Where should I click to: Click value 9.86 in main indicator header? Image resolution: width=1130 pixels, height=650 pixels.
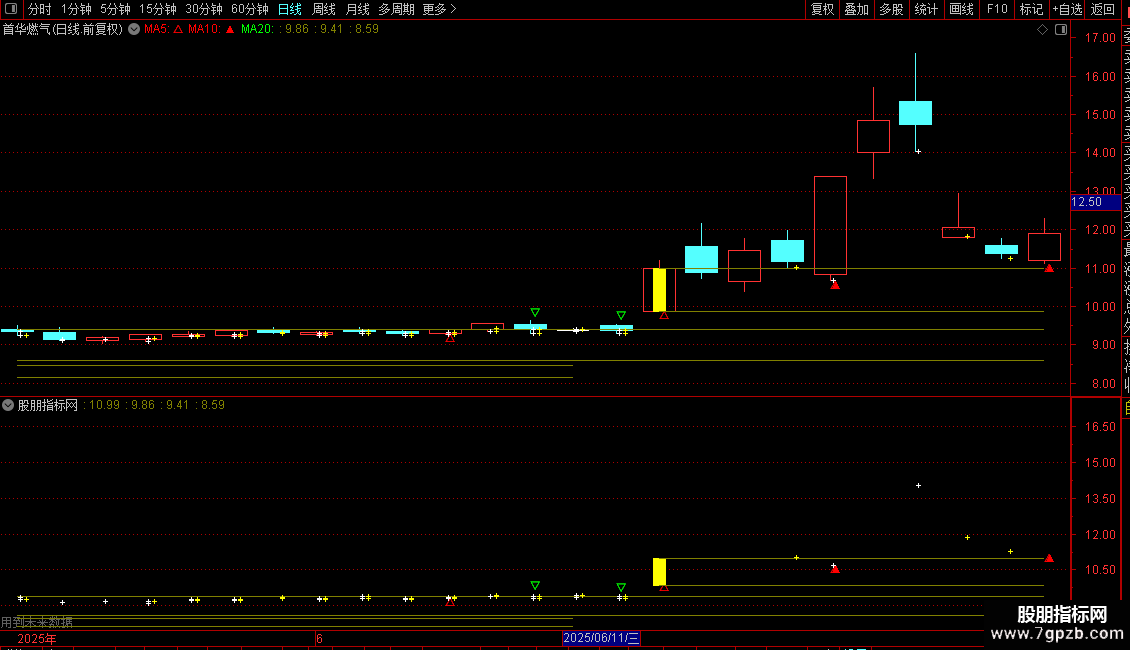point(297,29)
